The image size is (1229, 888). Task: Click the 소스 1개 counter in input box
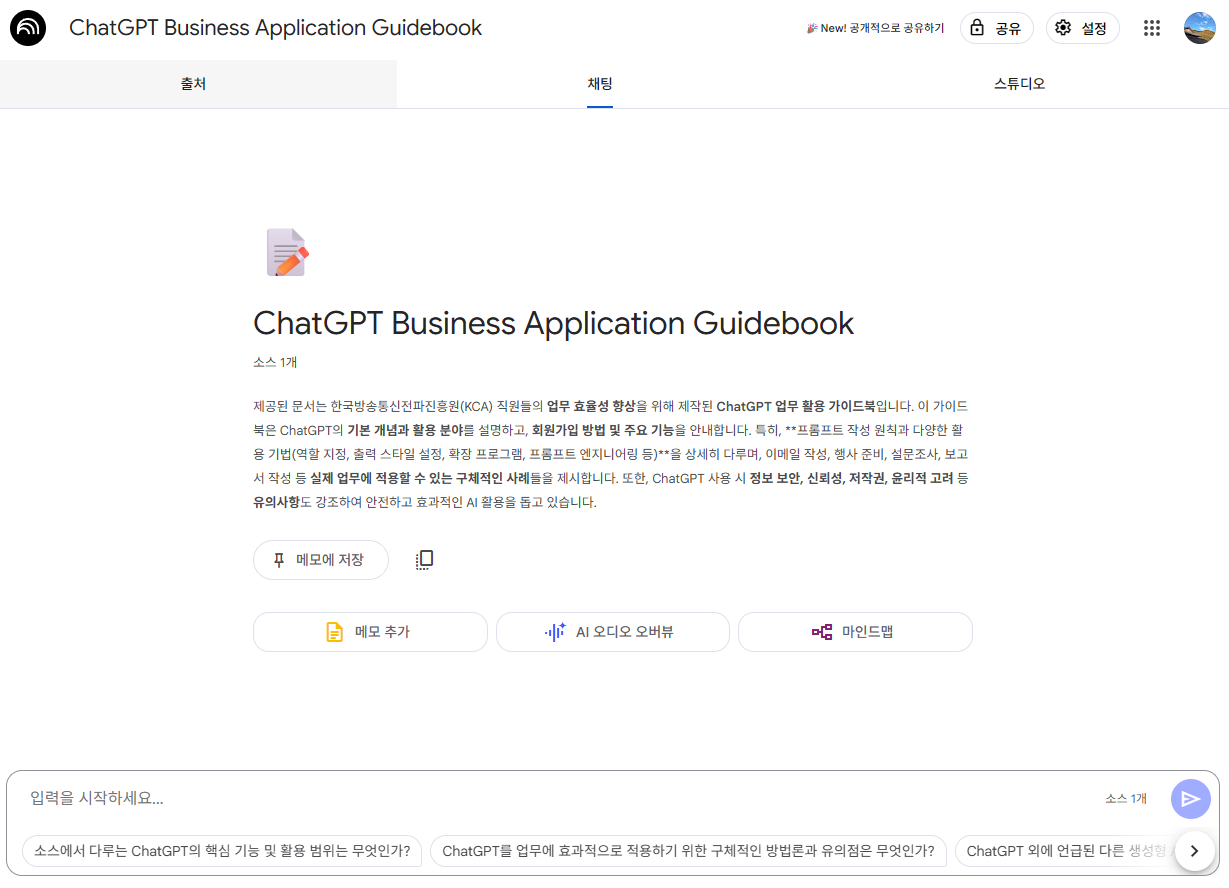click(x=1126, y=798)
